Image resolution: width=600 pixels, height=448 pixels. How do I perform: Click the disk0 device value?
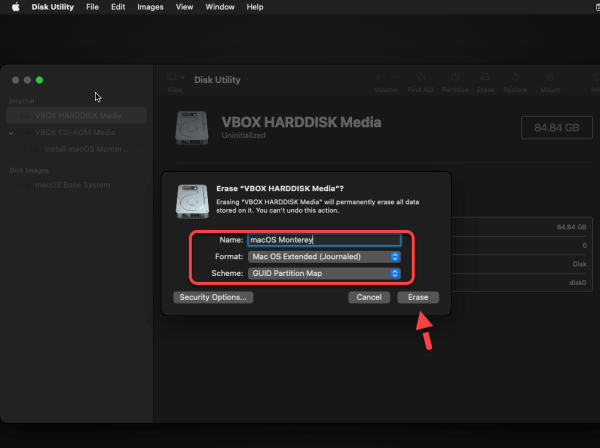coord(578,283)
